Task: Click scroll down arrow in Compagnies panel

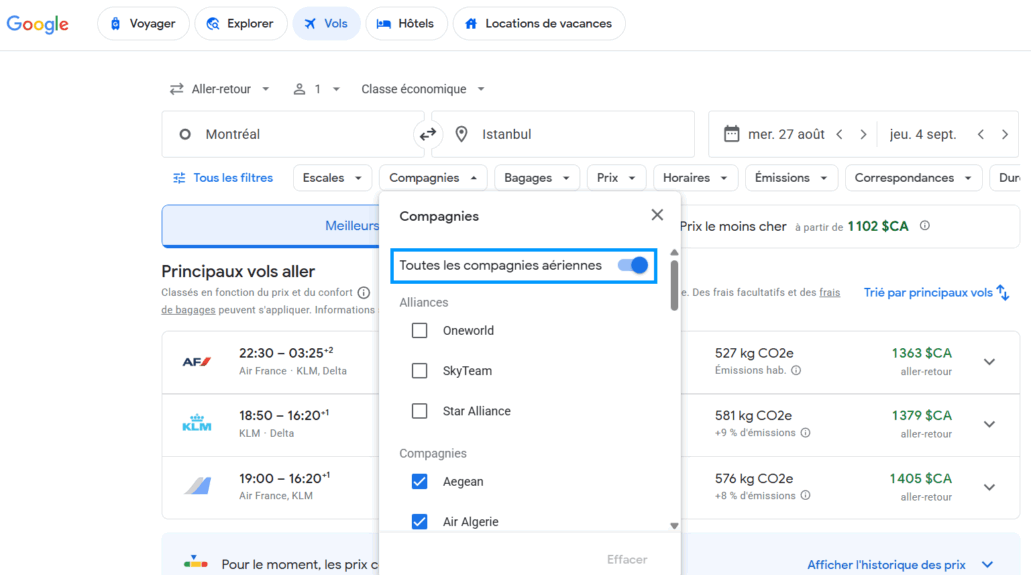Action: [674, 526]
